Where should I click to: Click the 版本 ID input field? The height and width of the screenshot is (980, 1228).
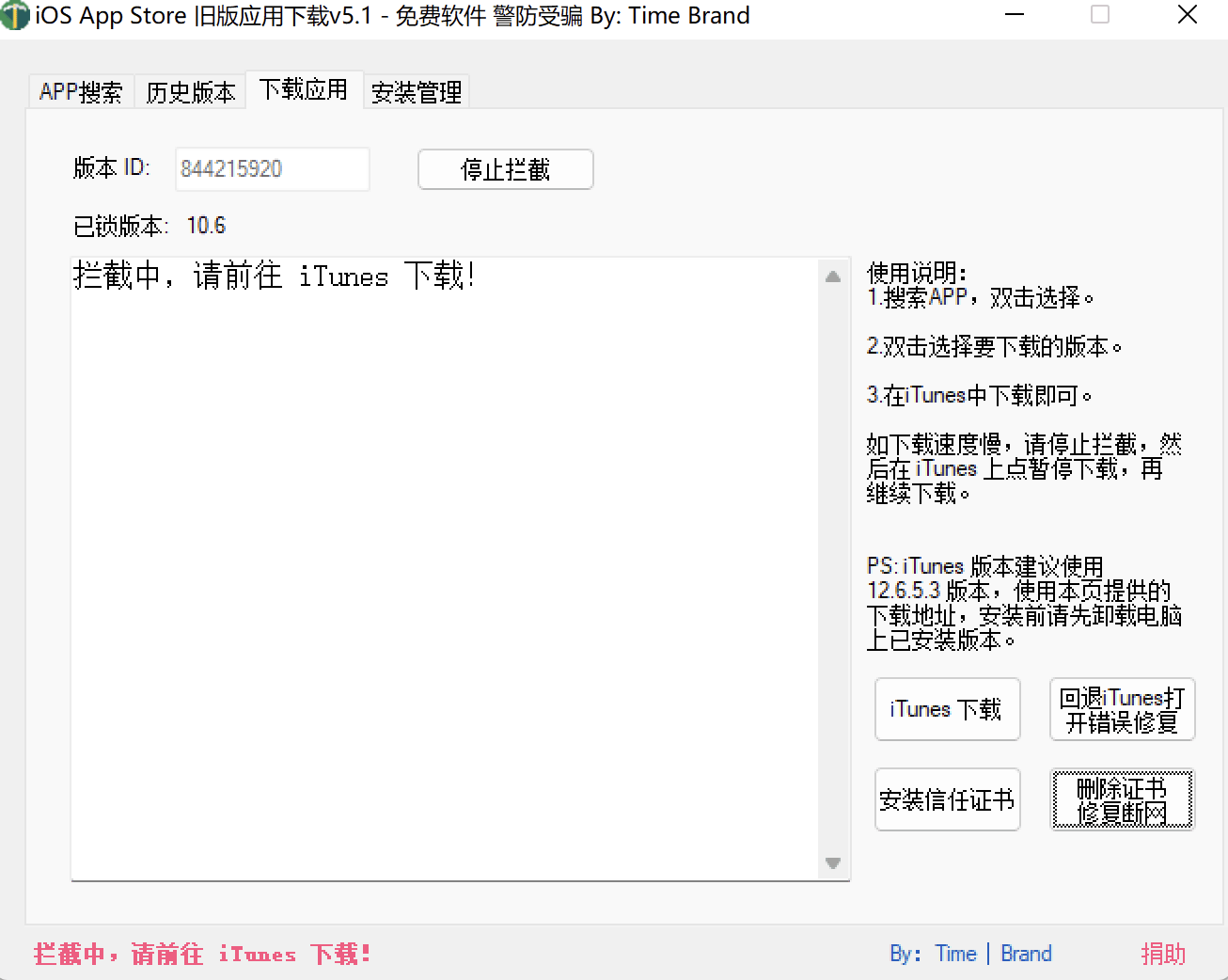point(272,169)
